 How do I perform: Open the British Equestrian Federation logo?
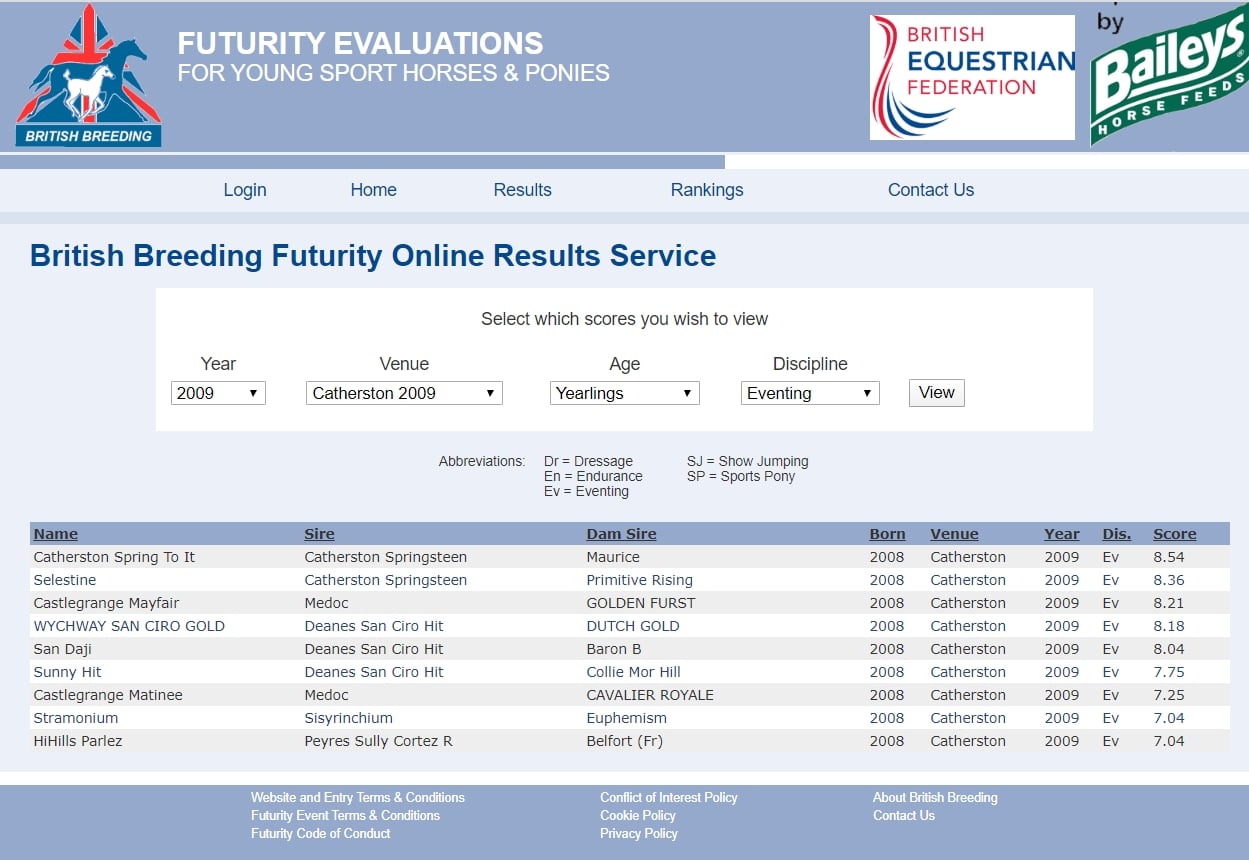tap(972, 77)
